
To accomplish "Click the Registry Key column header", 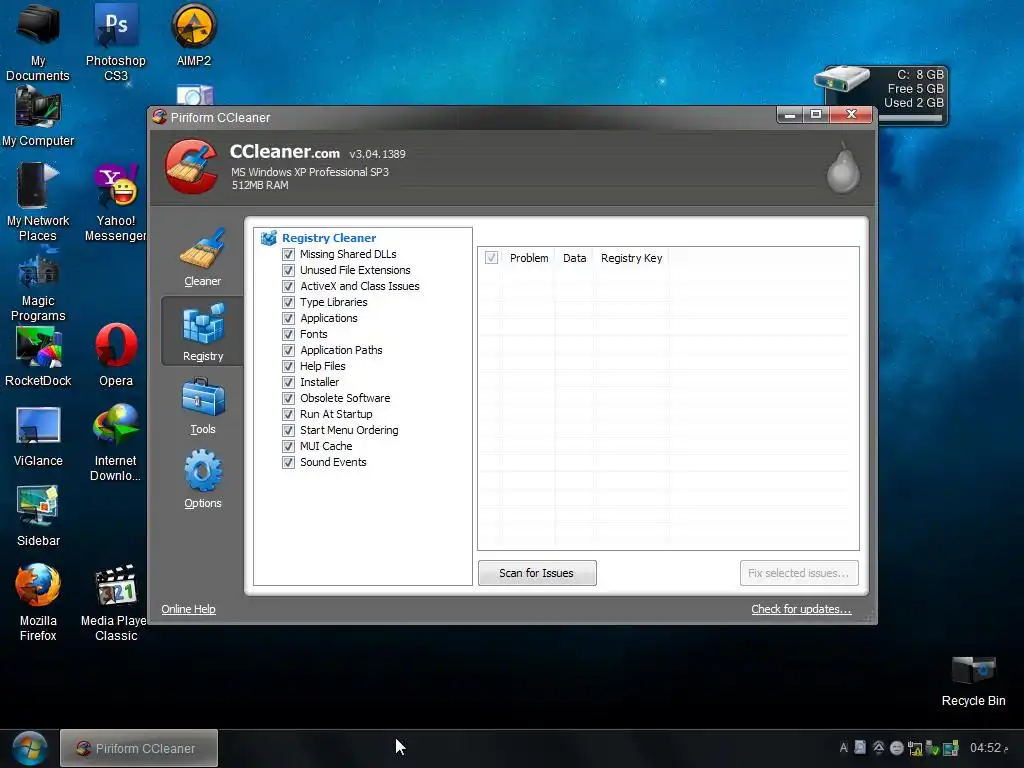I will (632, 258).
